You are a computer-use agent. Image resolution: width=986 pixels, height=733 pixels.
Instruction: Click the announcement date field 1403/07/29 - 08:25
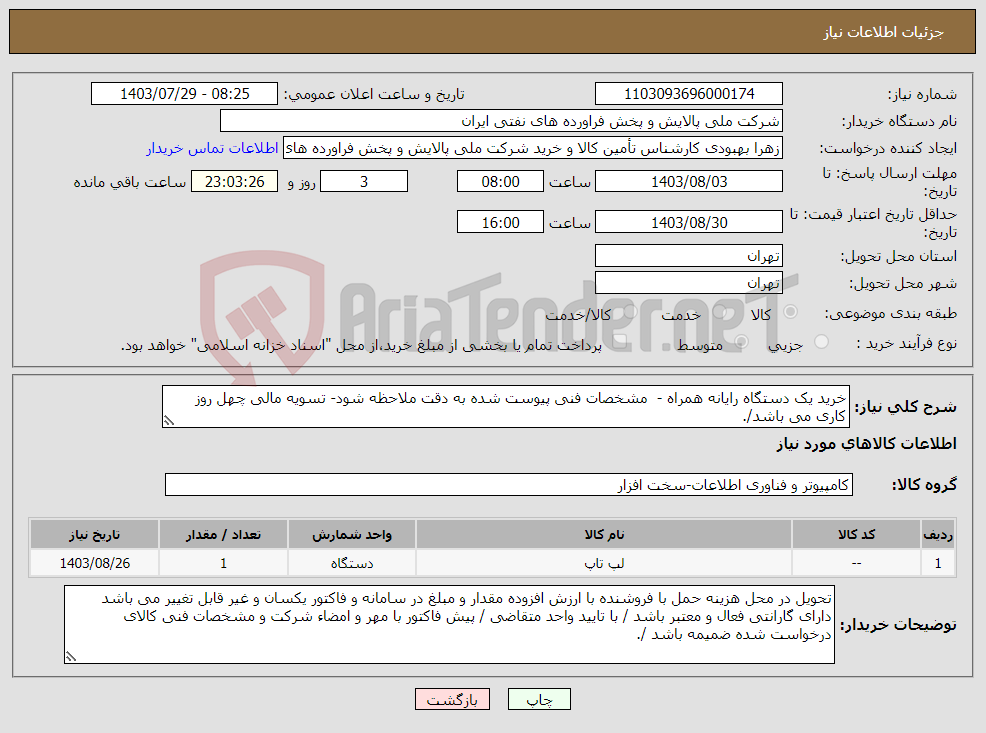point(184,94)
